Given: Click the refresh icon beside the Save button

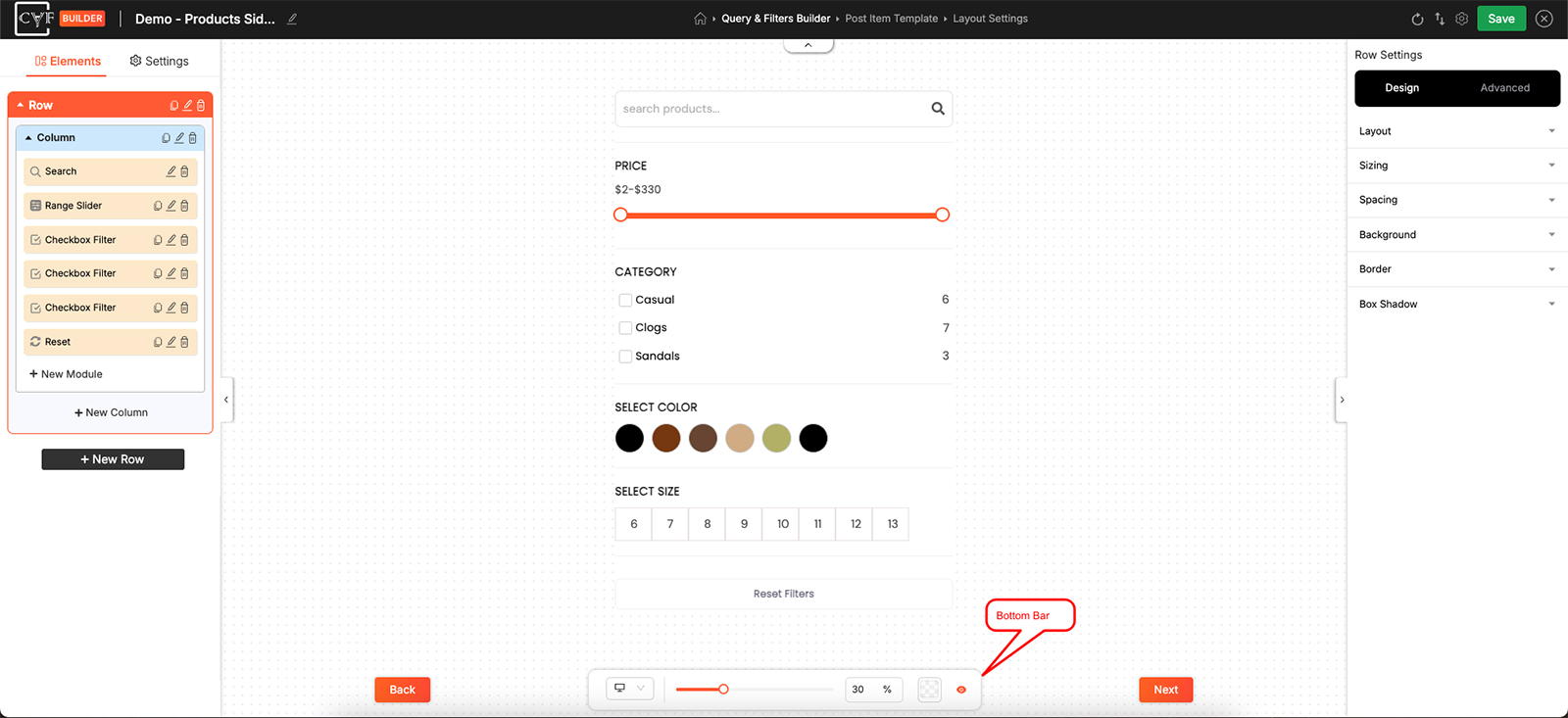Looking at the screenshot, I should click(x=1417, y=19).
